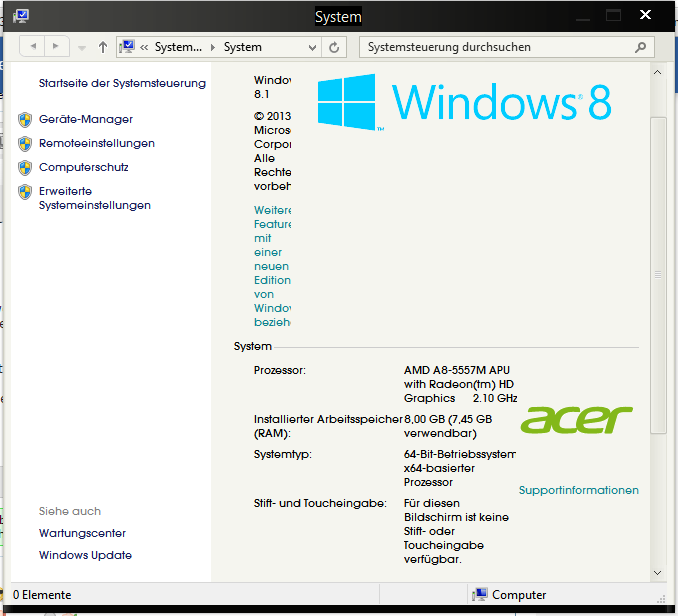Click the System window icon in the title bar

pos(21,16)
